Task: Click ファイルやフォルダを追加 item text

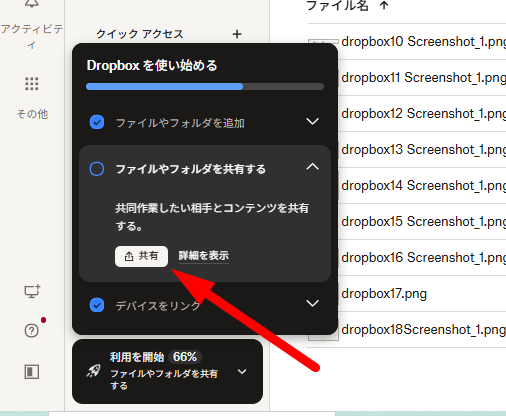Action: pyautogui.click(x=180, y=123)
